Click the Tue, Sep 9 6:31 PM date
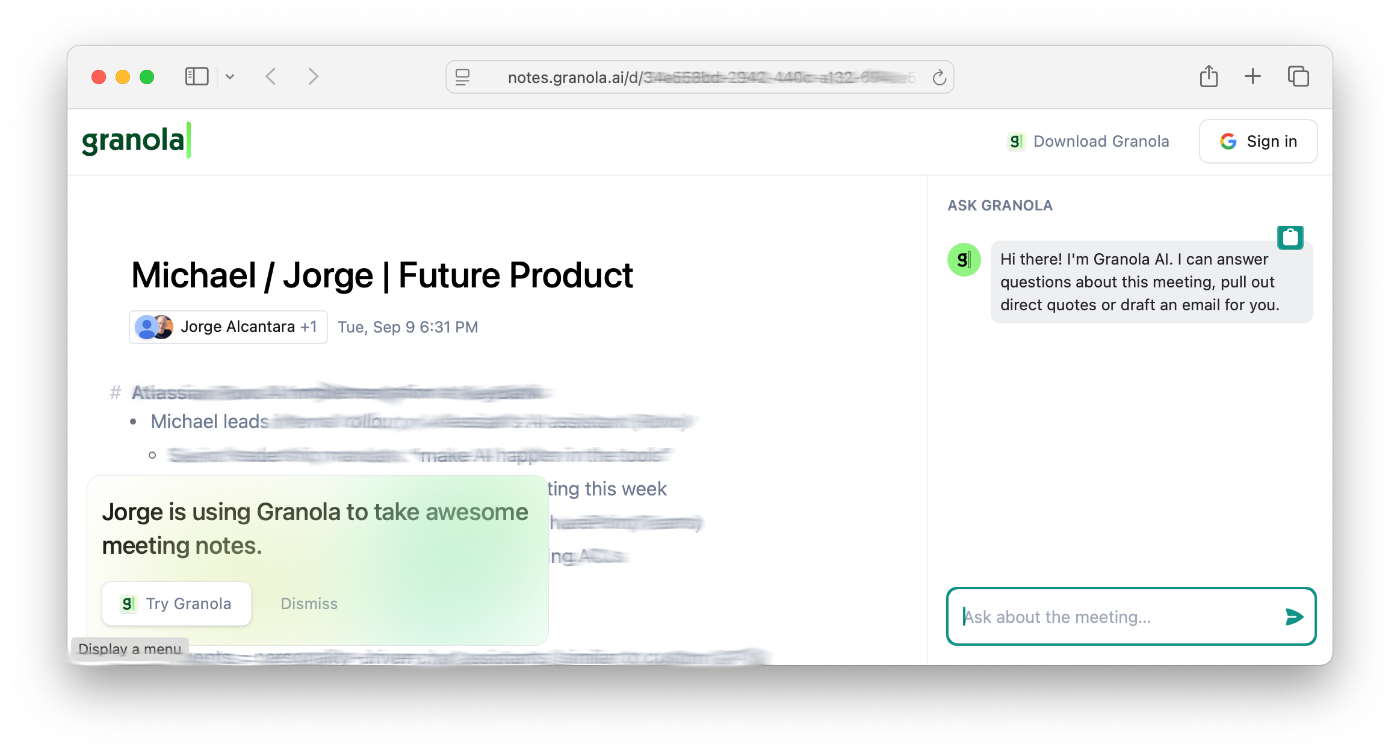 click(x=408, y=327)
